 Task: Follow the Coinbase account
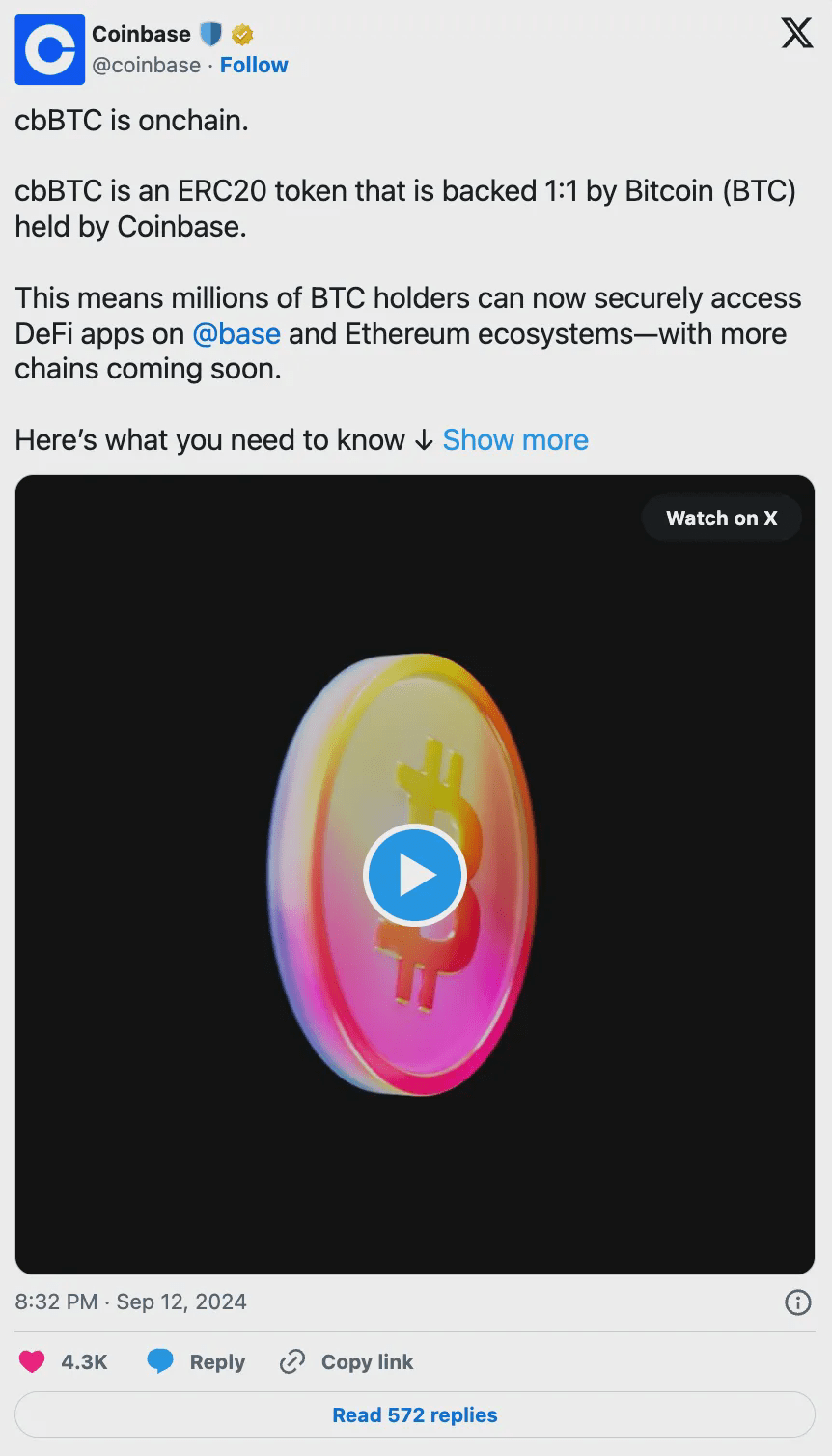coord(254,65)
